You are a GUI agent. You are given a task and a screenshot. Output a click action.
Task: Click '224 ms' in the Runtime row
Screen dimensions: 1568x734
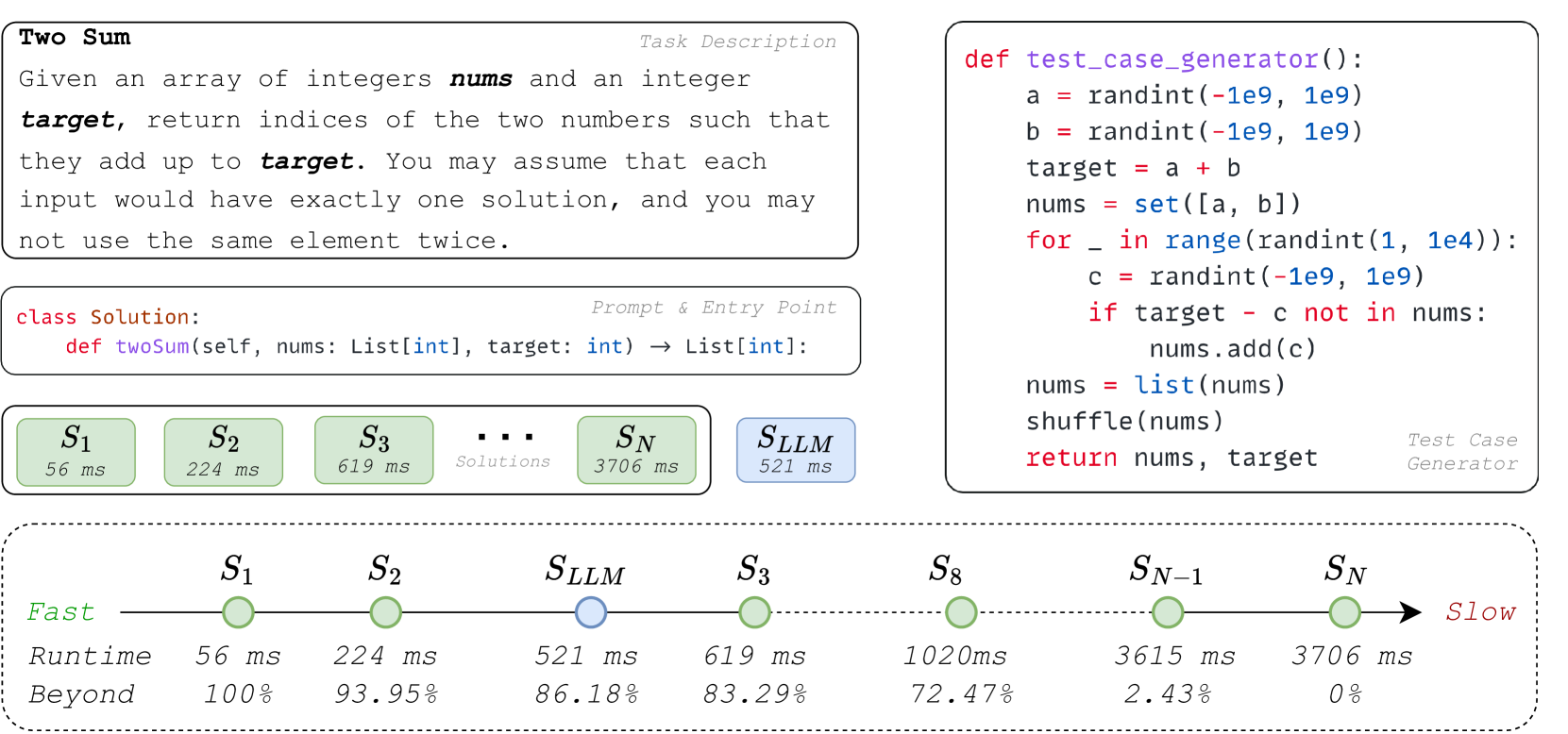pos(385,656)
